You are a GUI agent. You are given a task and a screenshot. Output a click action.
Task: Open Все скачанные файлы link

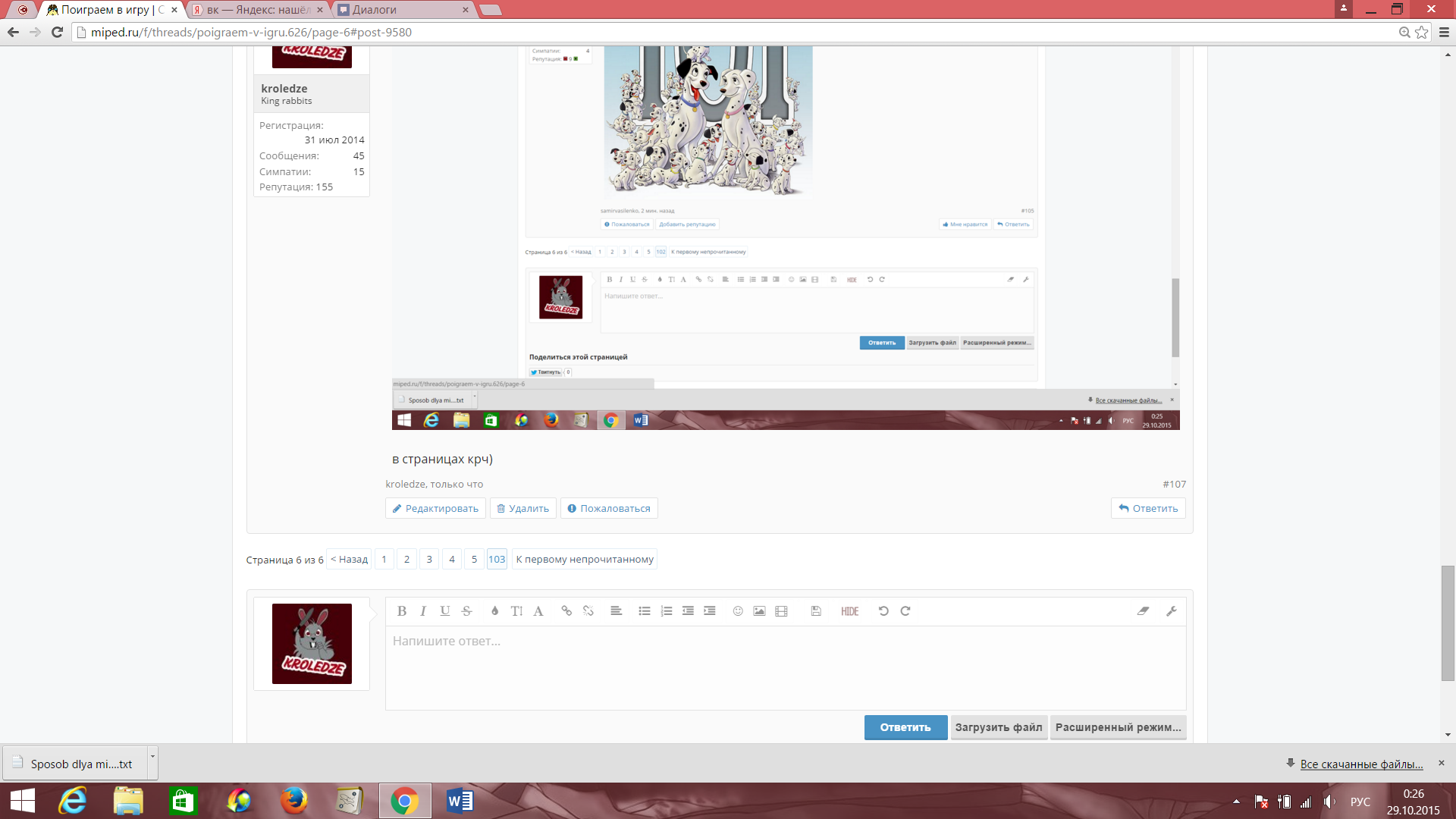coord(1361,764)
